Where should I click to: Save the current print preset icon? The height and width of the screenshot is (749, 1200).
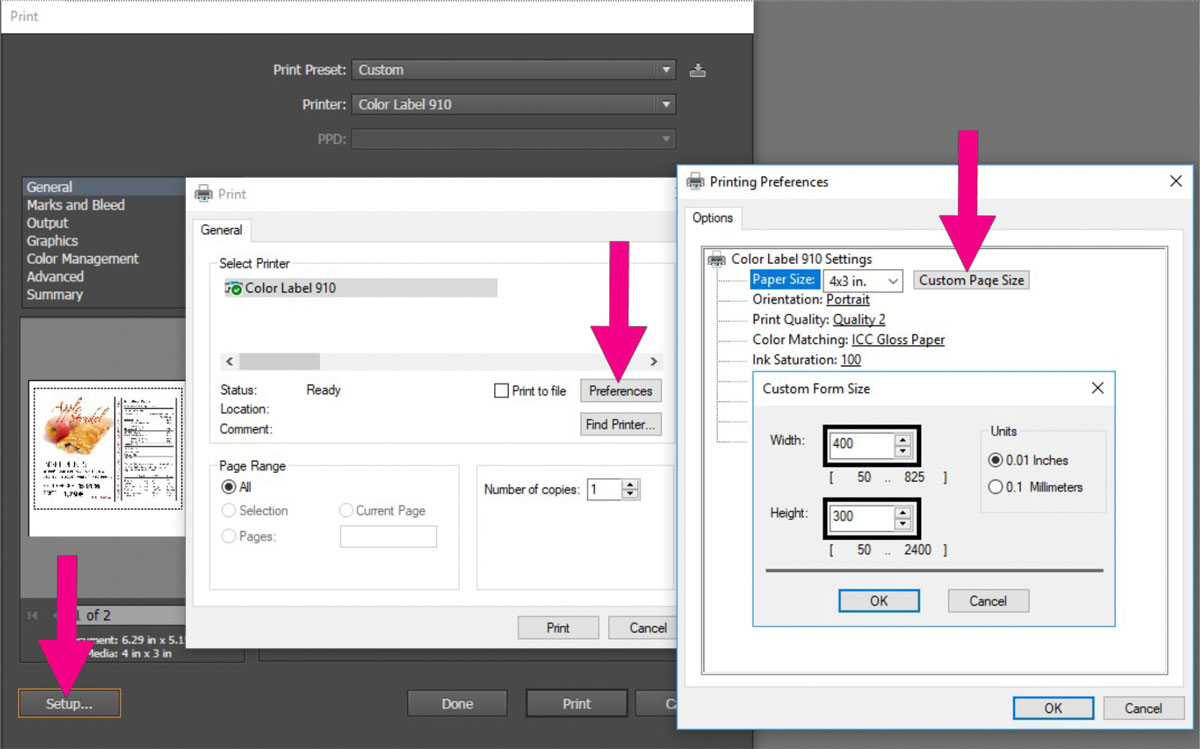point(698,70)
